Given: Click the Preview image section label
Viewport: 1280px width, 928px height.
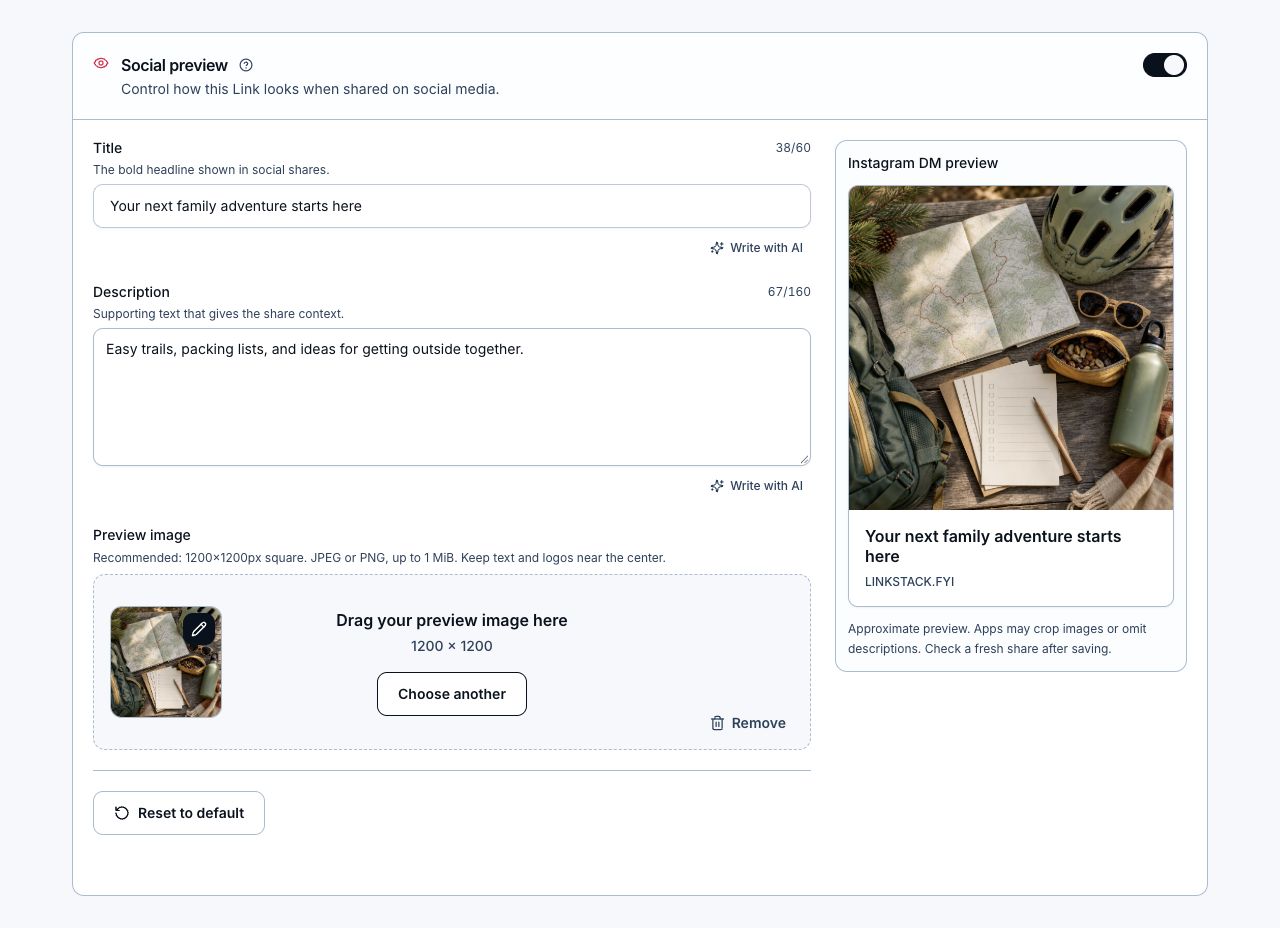Looking at the screenshot, I should pyautogui.click(x=142, y=535).
